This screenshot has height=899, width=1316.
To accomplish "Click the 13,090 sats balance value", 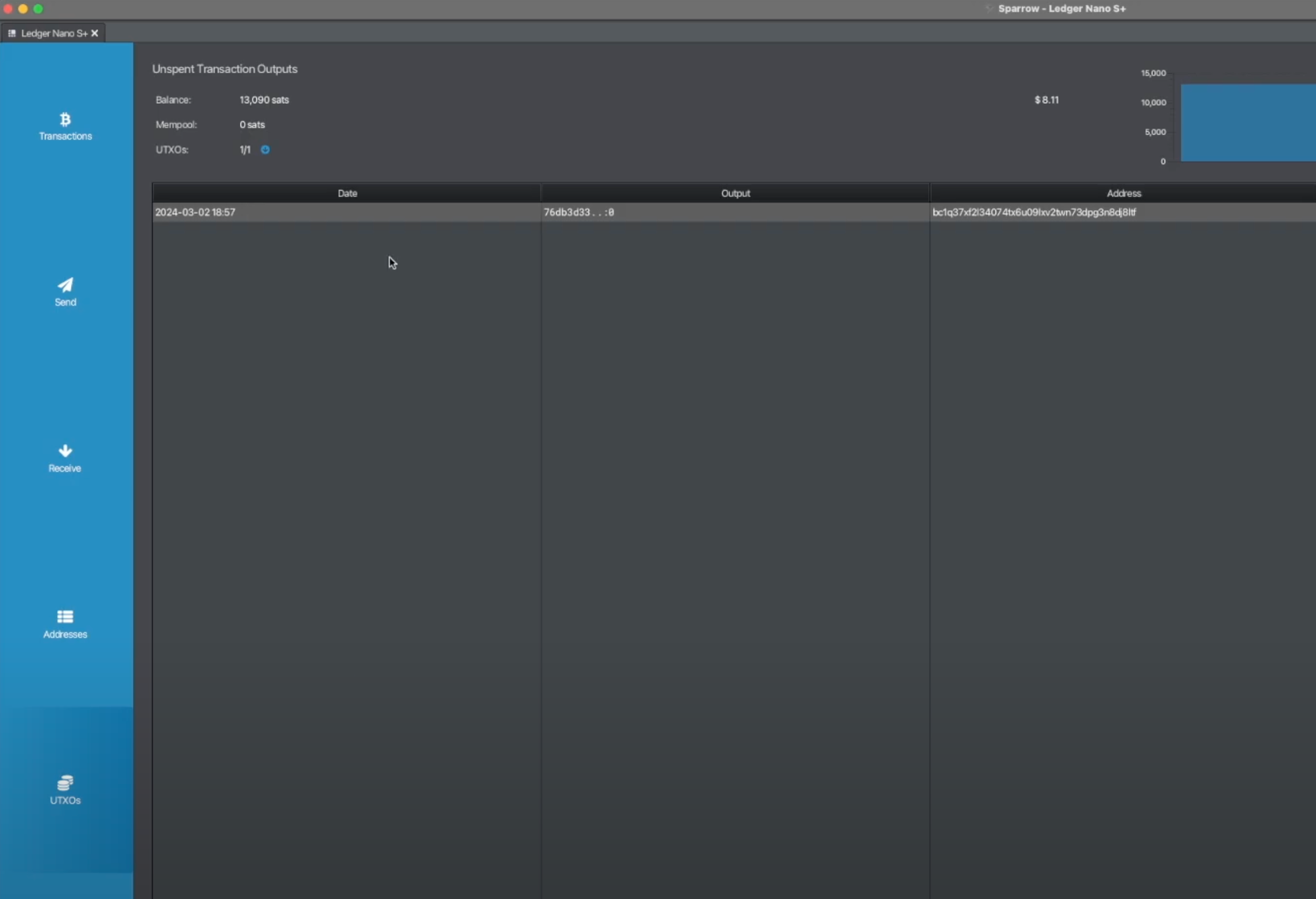I will coord(264,100).
